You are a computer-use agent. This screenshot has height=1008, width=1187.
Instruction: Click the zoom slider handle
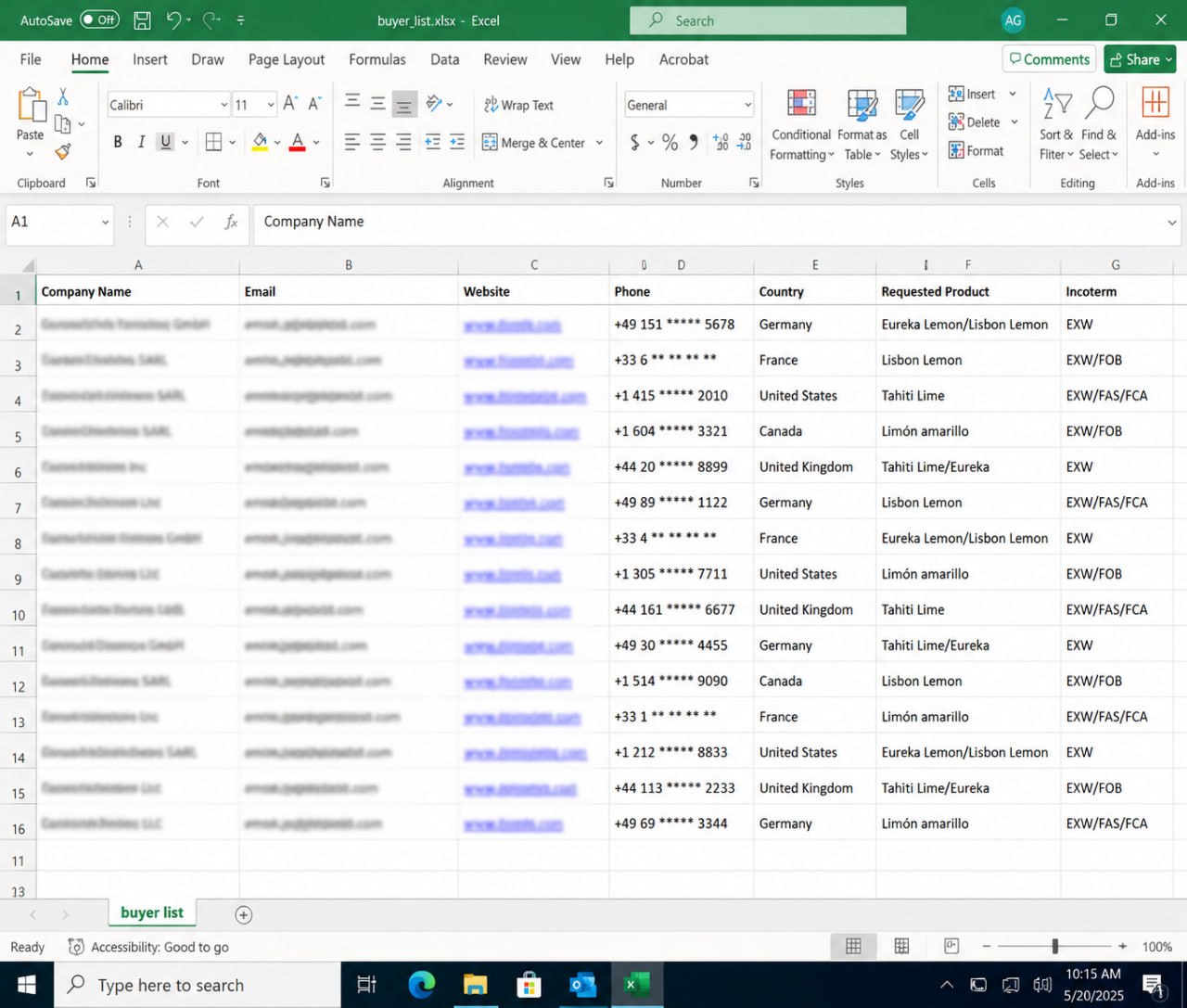[x=1055, y=946]
